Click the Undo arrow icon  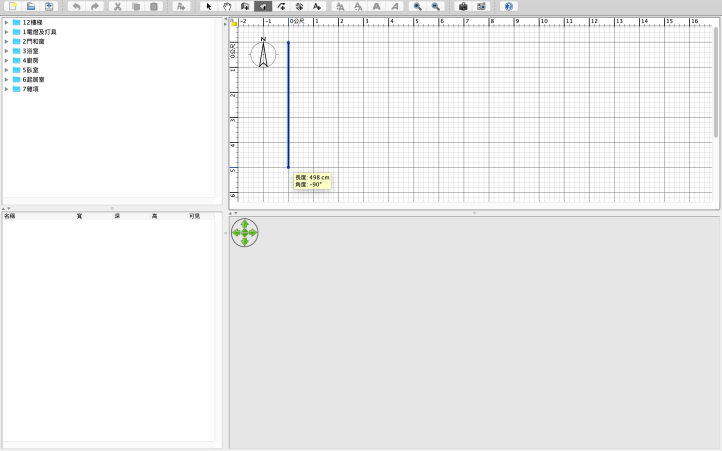(x=76, y=6)
